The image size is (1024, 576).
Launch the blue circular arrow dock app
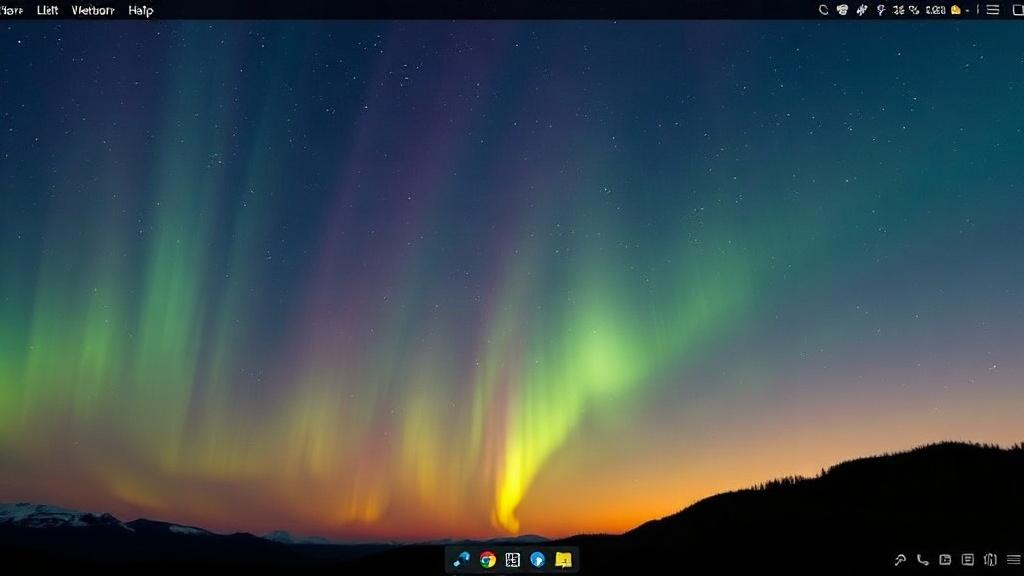click(537, 560)
